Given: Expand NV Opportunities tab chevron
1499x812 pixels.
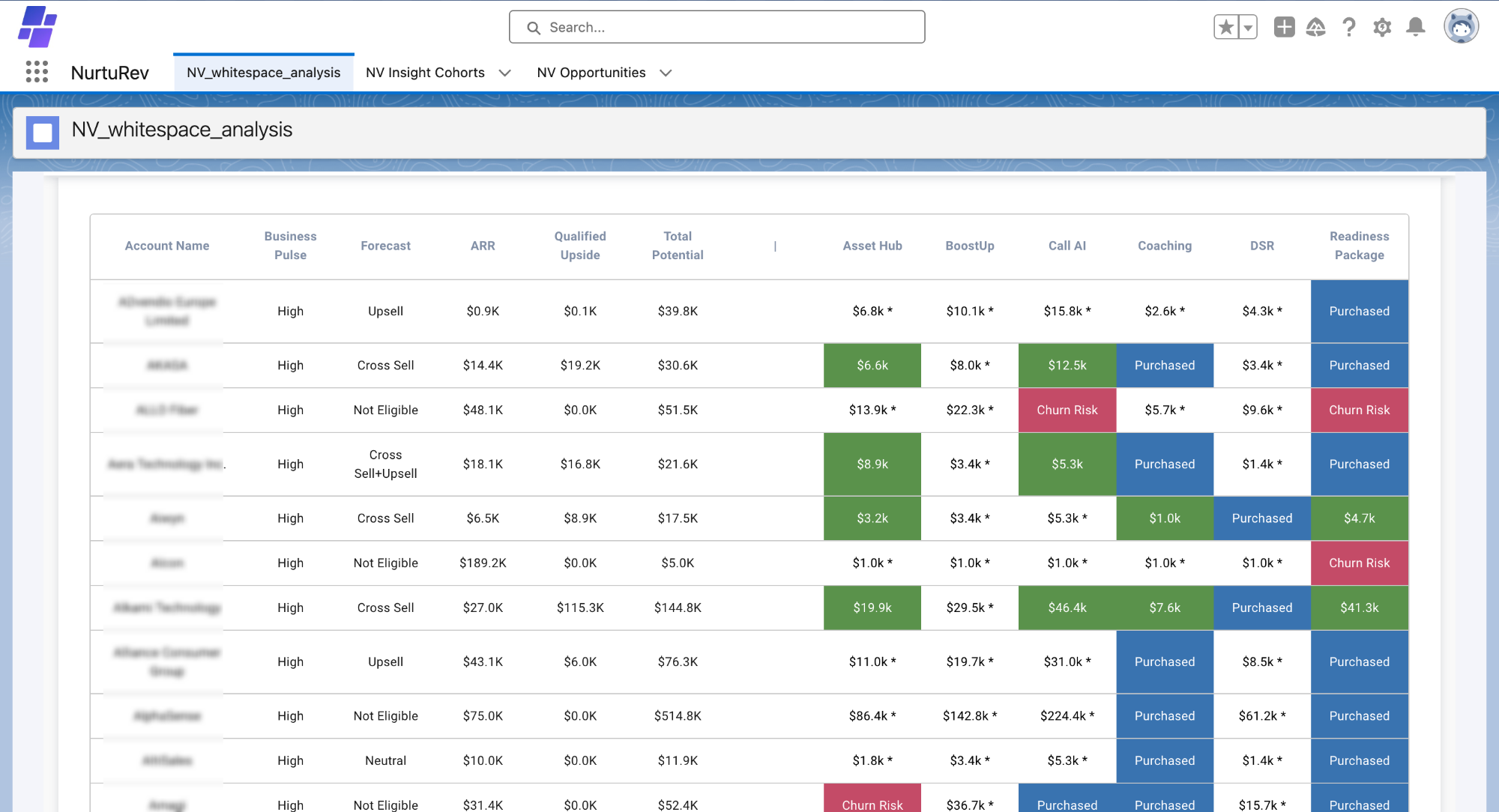Looking at the screenshot, I should [666, 73].
